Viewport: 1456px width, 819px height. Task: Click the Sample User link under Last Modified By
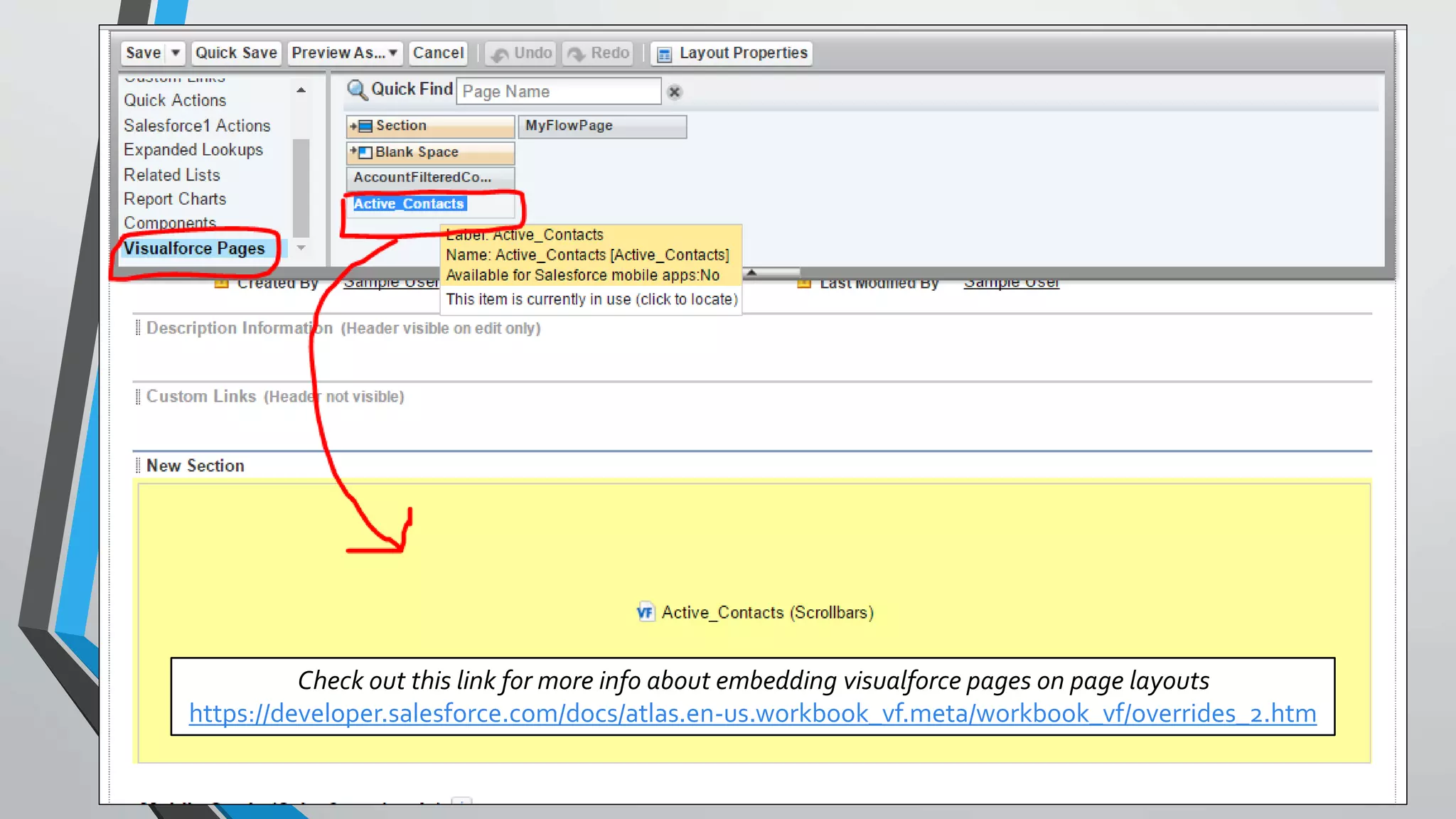pos(1012,283)
